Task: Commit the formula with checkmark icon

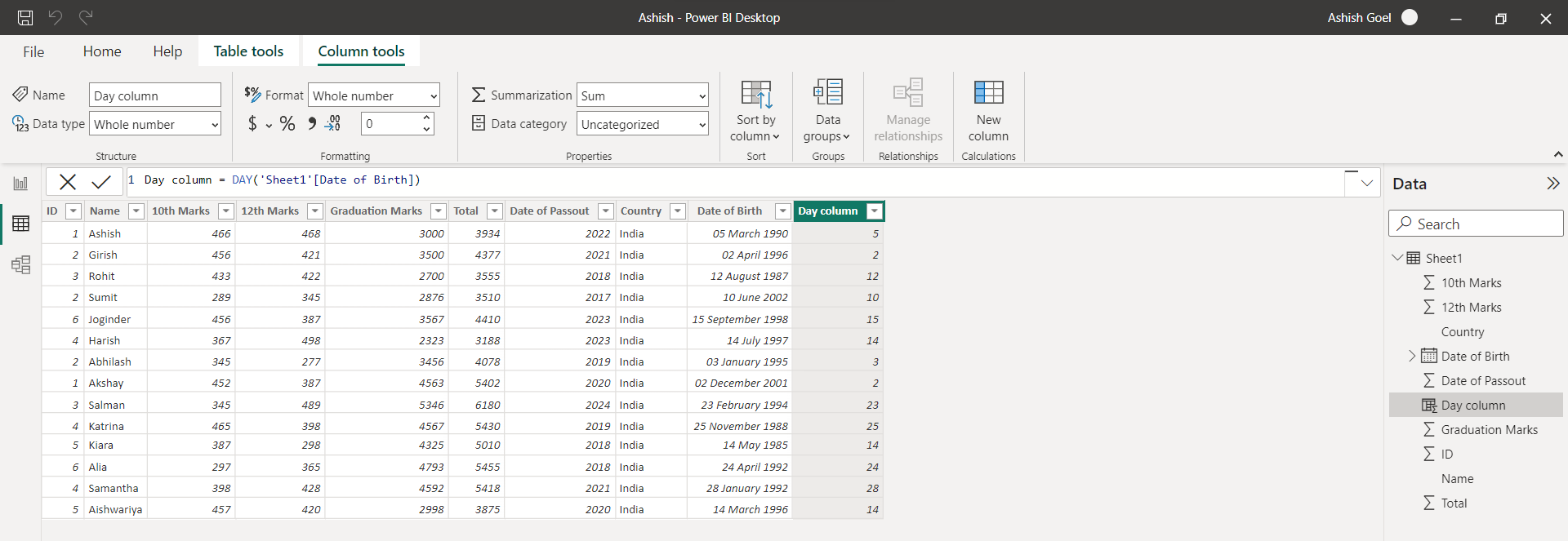Action: (101, 182)
